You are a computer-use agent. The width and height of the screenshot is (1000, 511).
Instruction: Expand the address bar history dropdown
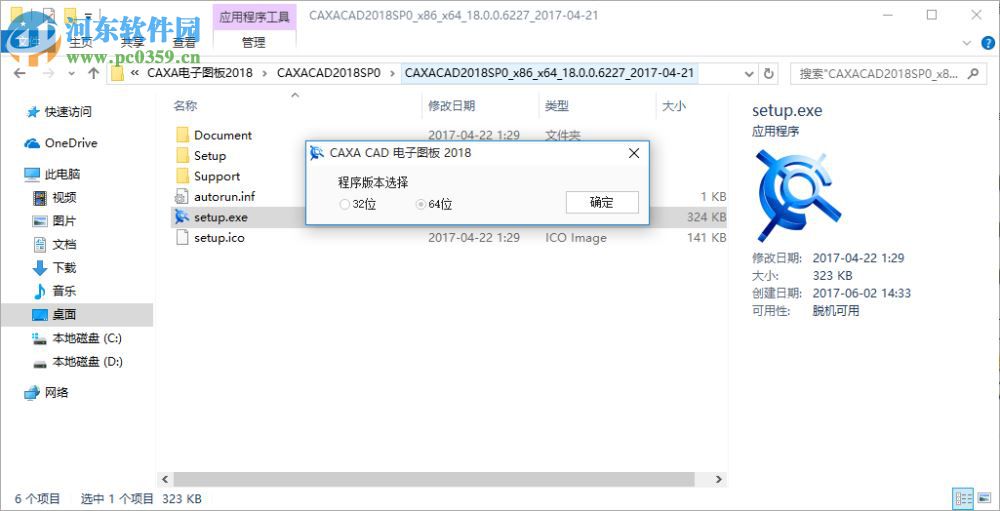click(749, 73)
